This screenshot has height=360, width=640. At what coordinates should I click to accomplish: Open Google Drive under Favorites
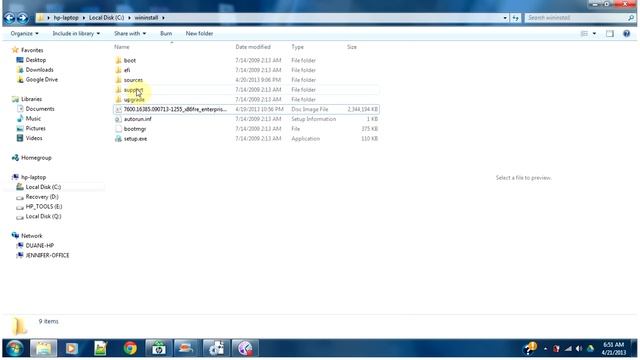pos(41,80)
